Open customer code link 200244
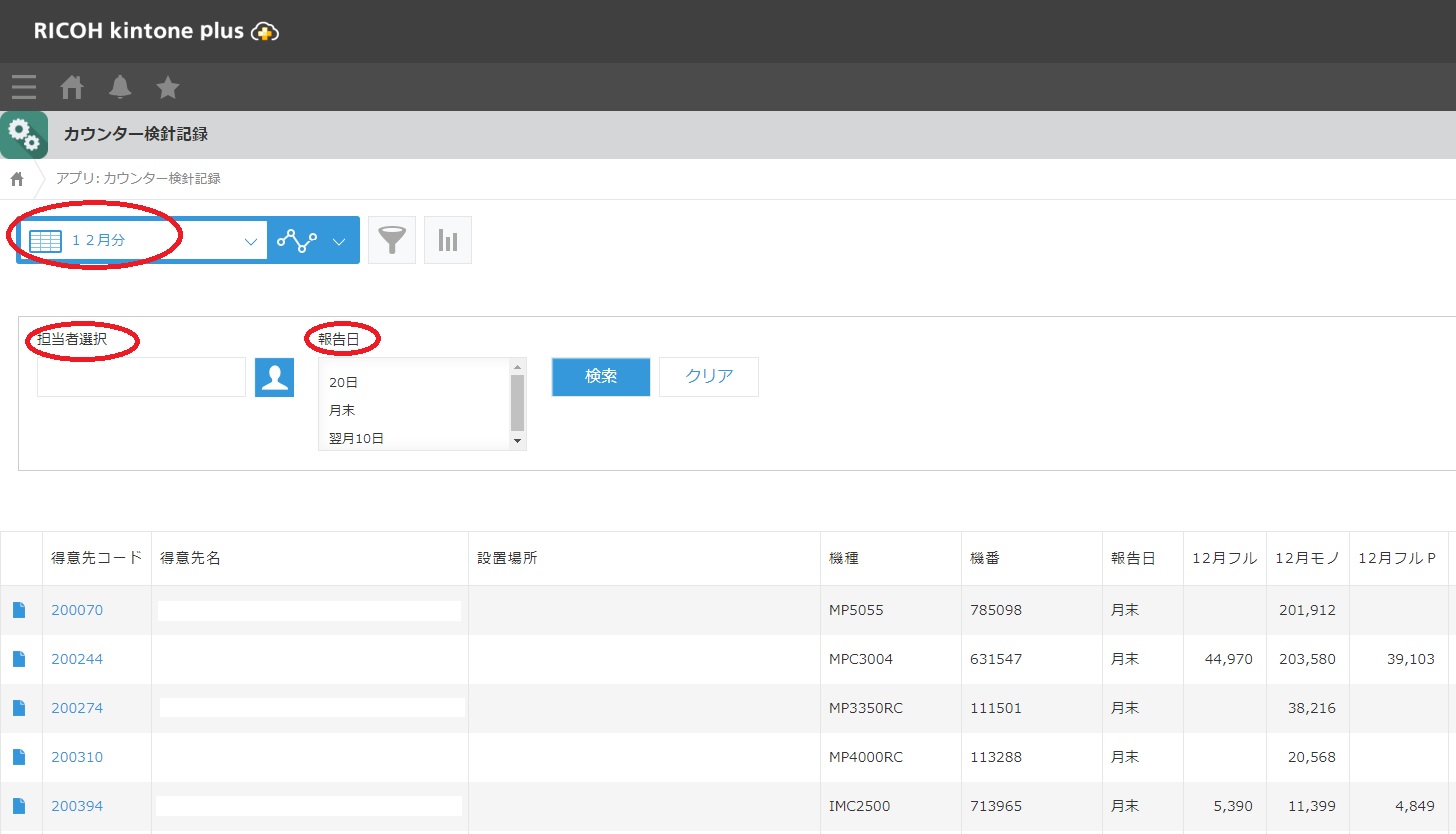Viewport: 1456px width, 834px height. (77, 659)
